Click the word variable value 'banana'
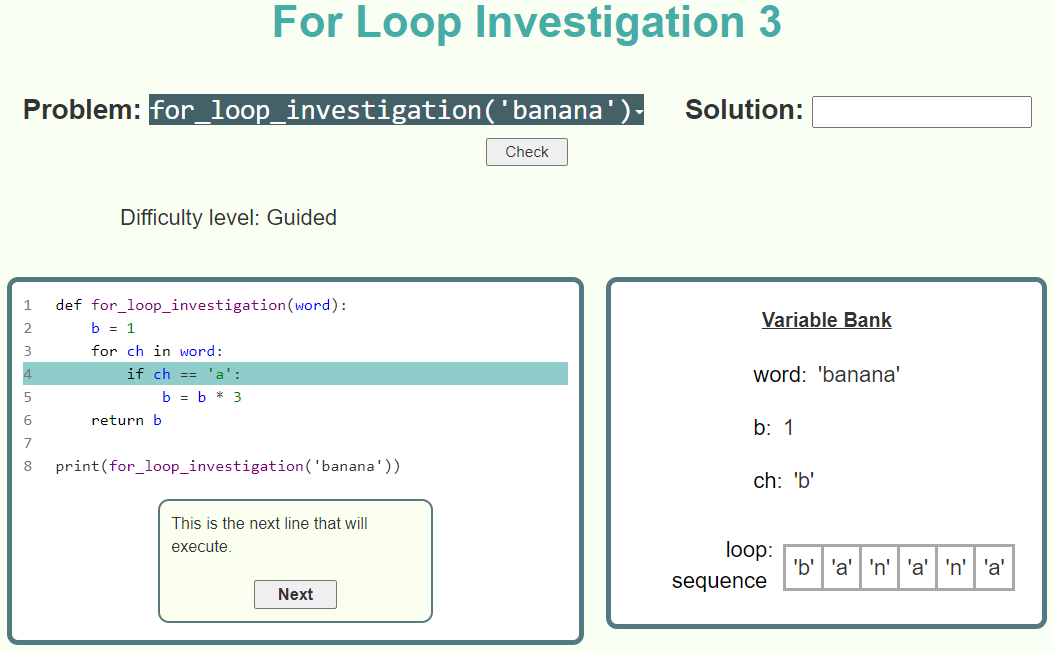Image resolution: width=1054 pixels, height=653 pixels. pos(858,375)
